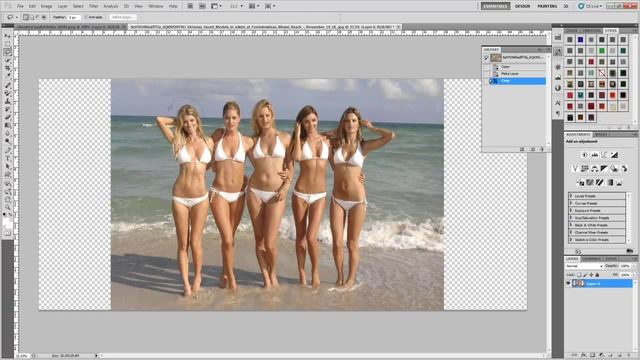Toggle lock position
The image size is (640, 360).
point(591,275)
